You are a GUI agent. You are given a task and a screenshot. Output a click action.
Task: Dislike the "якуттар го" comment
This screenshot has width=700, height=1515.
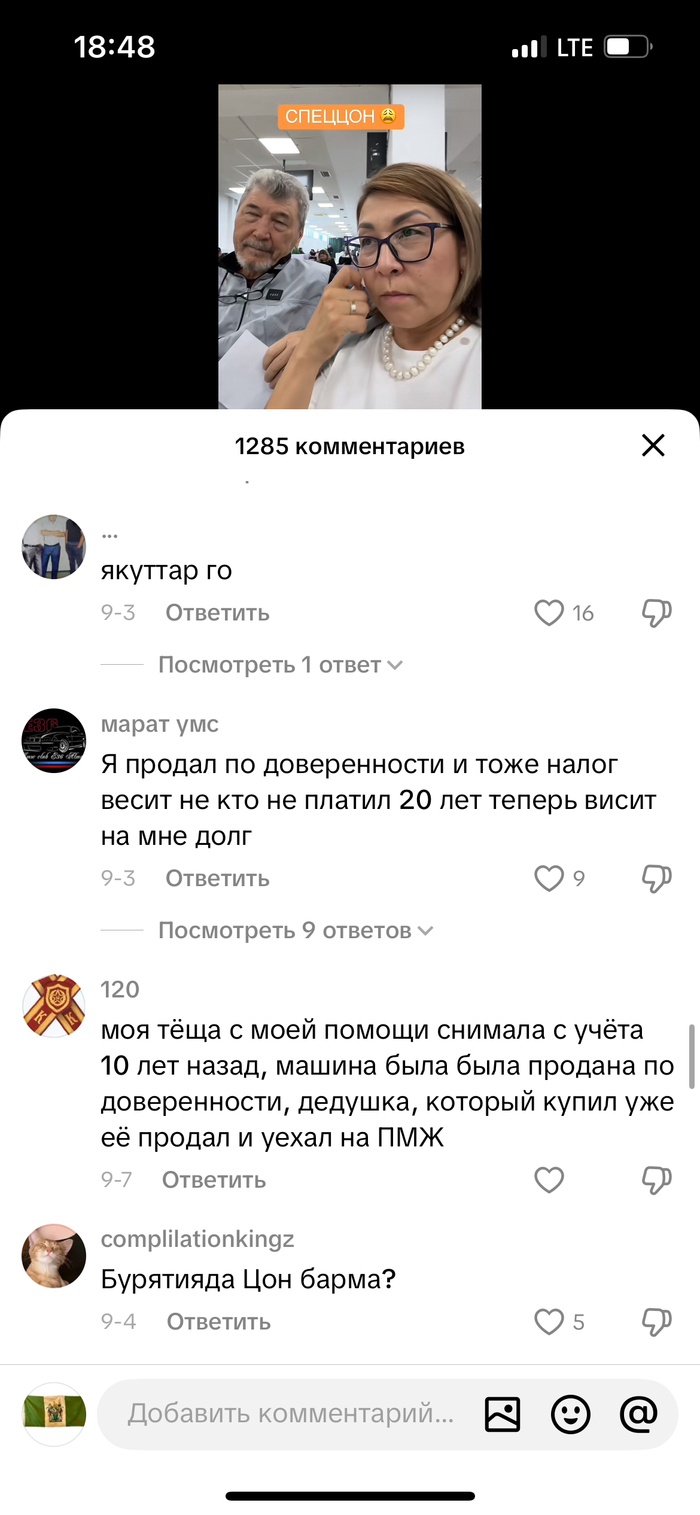656,613
